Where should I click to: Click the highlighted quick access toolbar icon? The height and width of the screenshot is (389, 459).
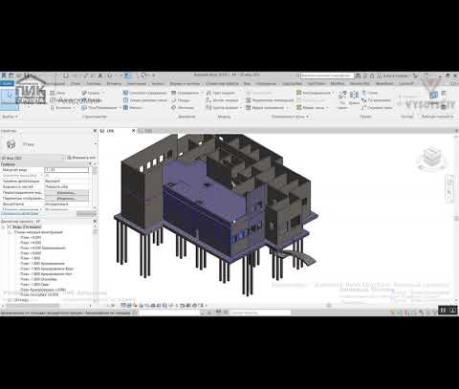pyautogui.click(x=128, y=76)
